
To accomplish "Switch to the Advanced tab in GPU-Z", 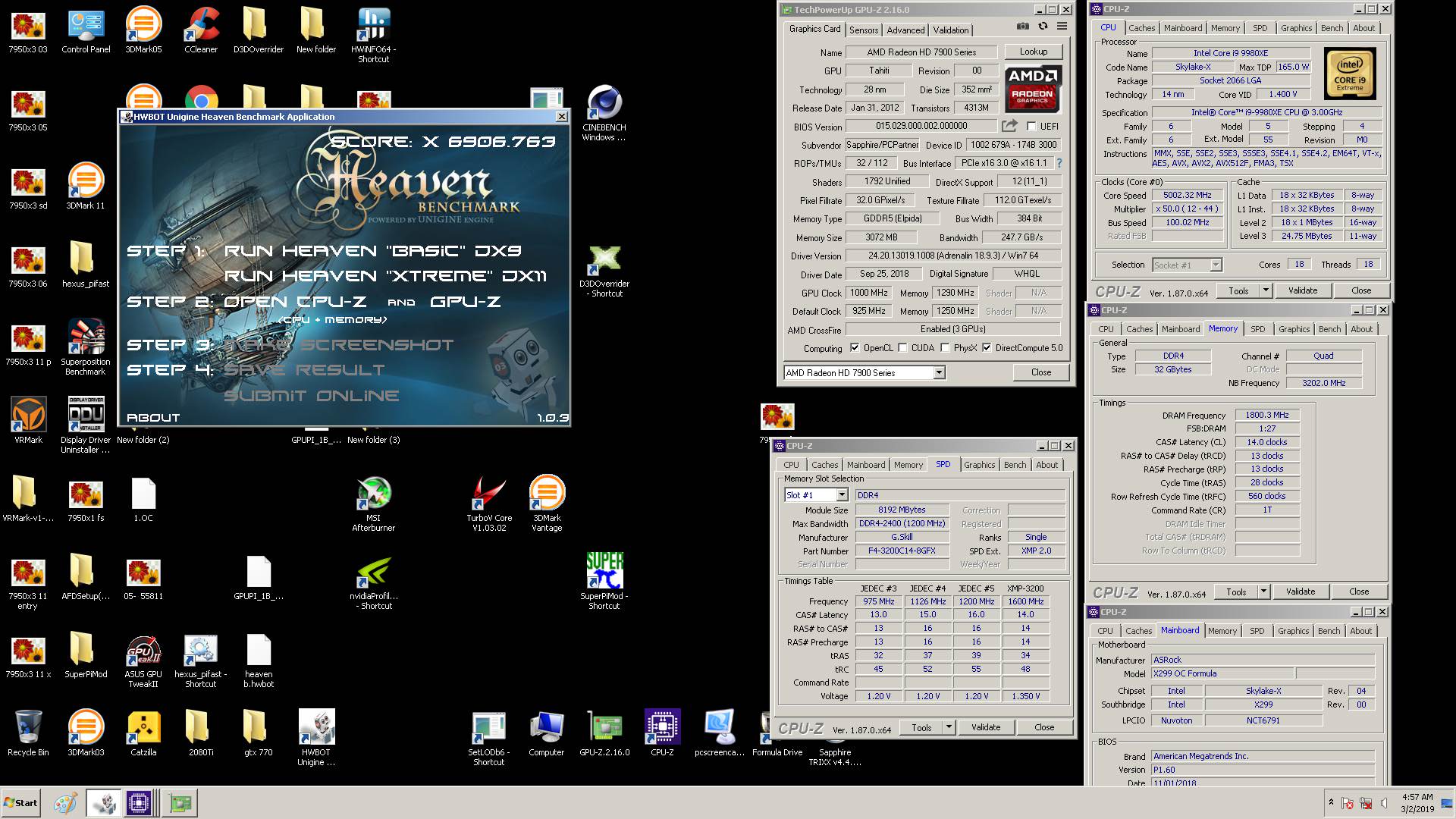I will (905, 30).
